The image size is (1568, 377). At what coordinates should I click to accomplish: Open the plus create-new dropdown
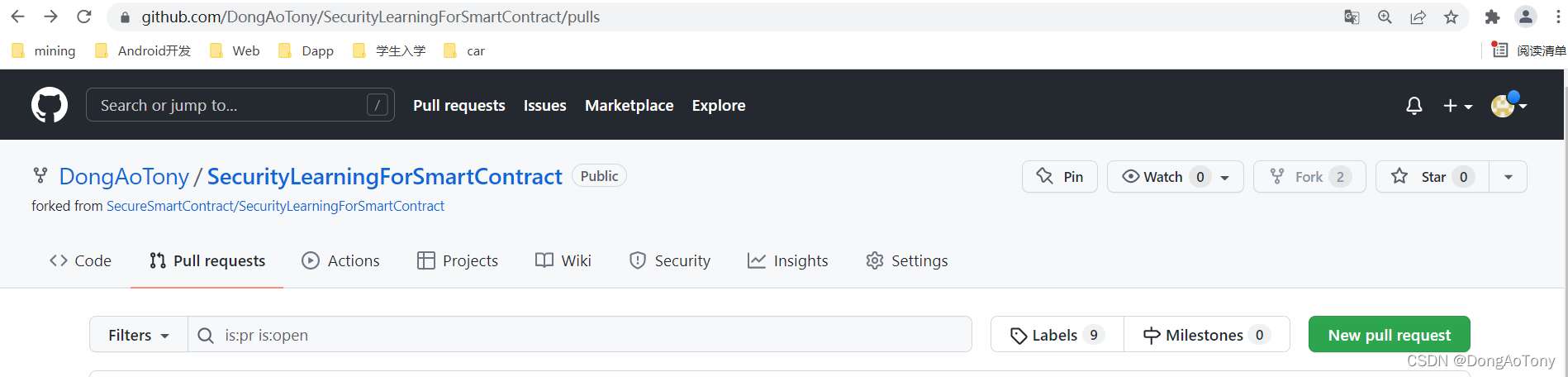pos(1457,106)
